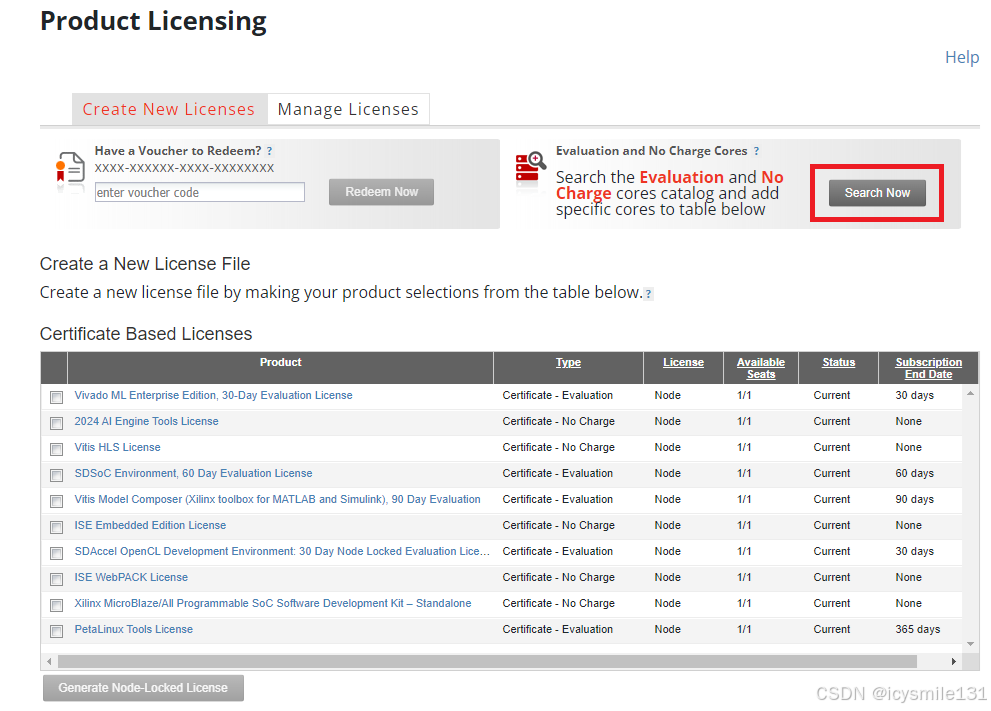Open the Vitis Model Composer 90 Day Evaluation link

coord(277,499)
